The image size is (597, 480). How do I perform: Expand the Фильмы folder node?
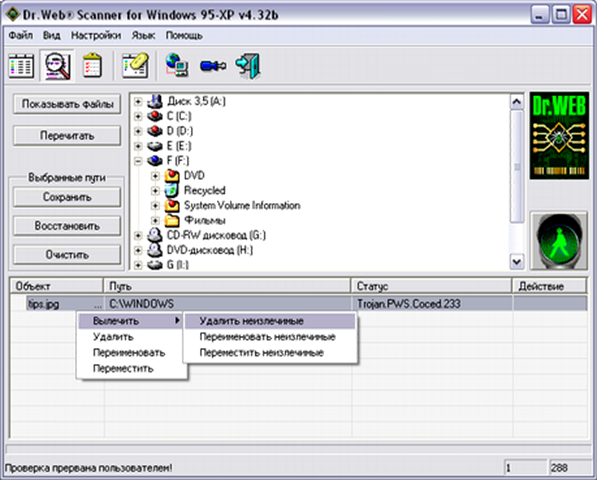(x=155, y=220)
